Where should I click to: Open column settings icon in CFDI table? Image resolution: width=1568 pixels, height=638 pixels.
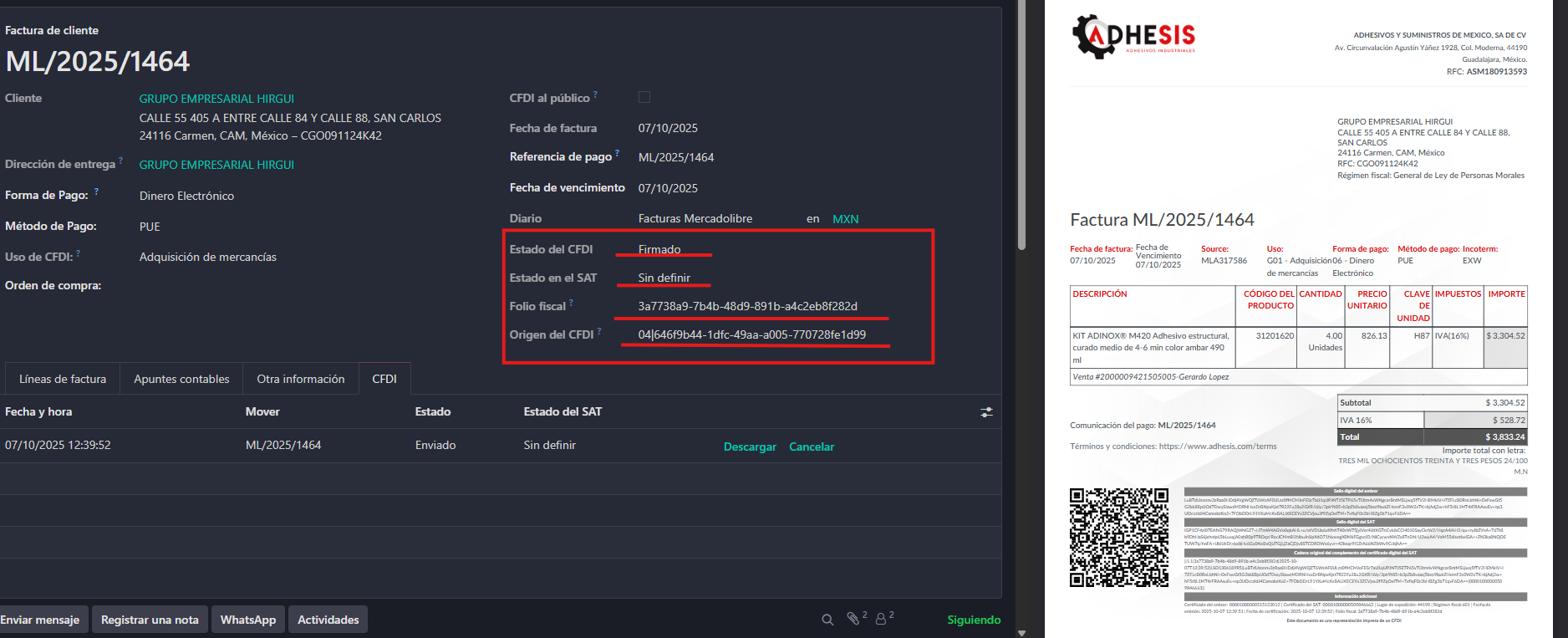coord(987,412)
